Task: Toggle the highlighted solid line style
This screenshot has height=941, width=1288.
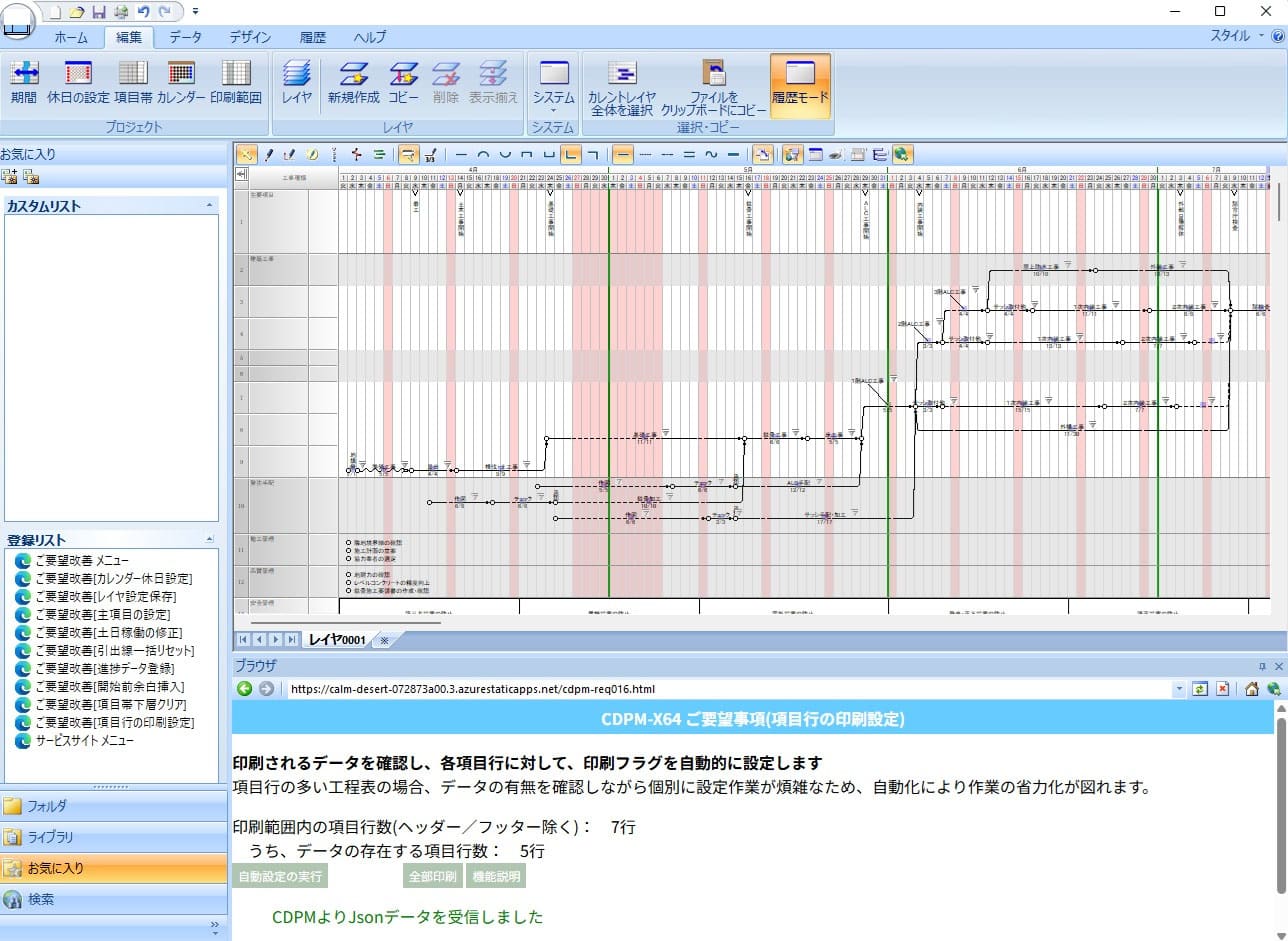Action: [622, 155]
